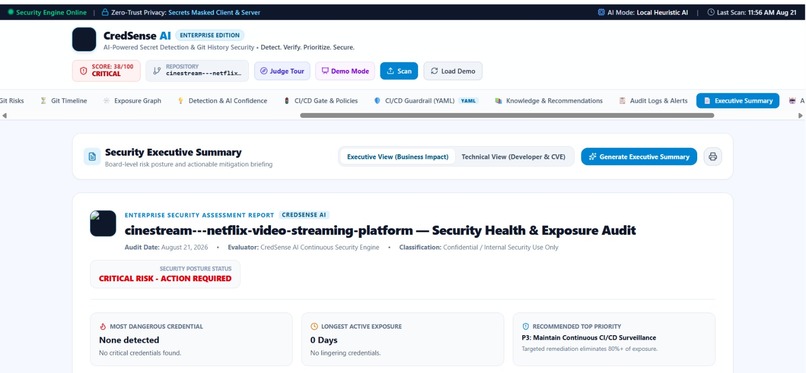Click the monitor icon on Demo Mode
The width and height of the screenshot is (806, 373).
[325, 71]
